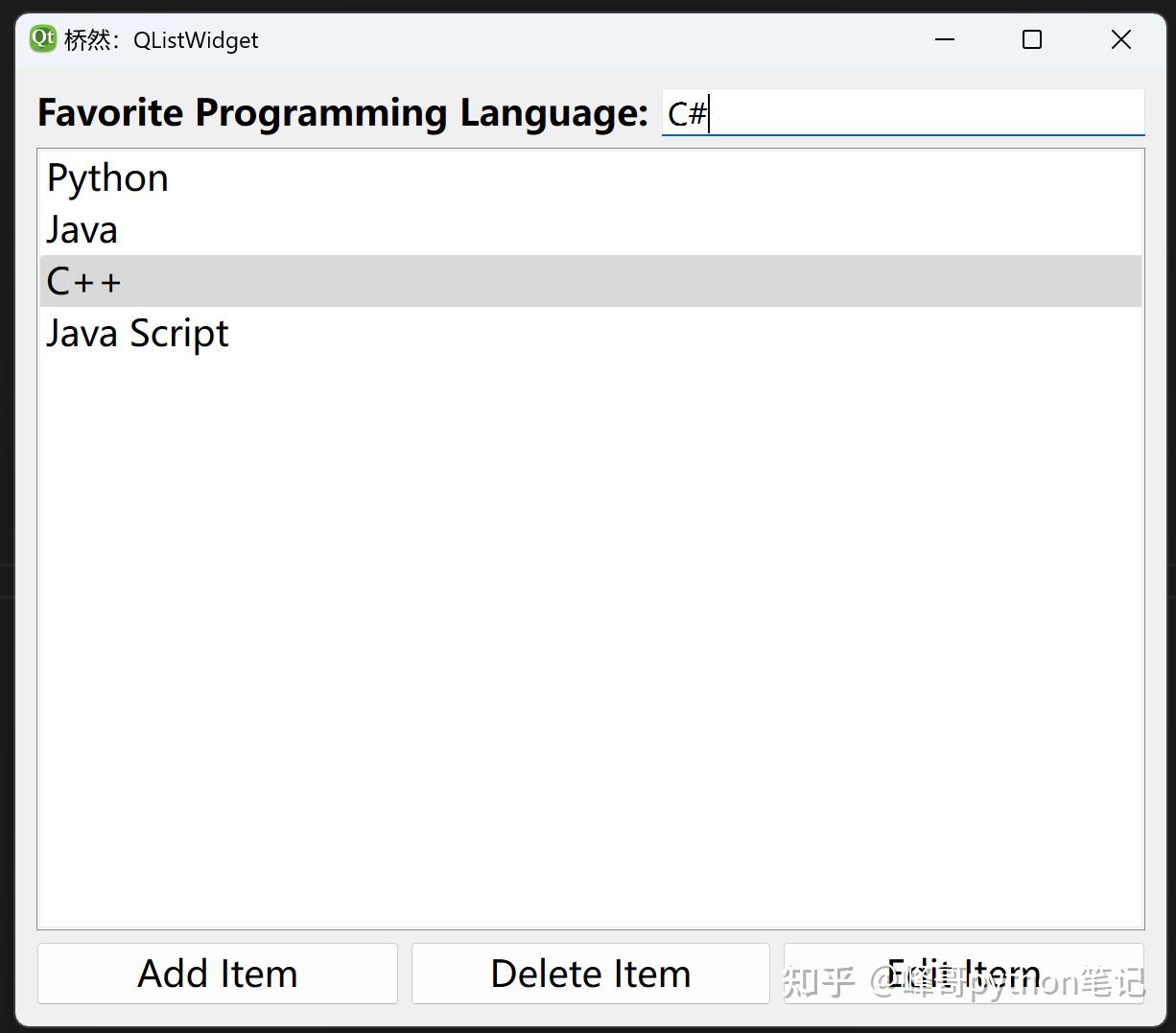Select the Java list item
The image size is (1176, 1033).
point(82,230)
